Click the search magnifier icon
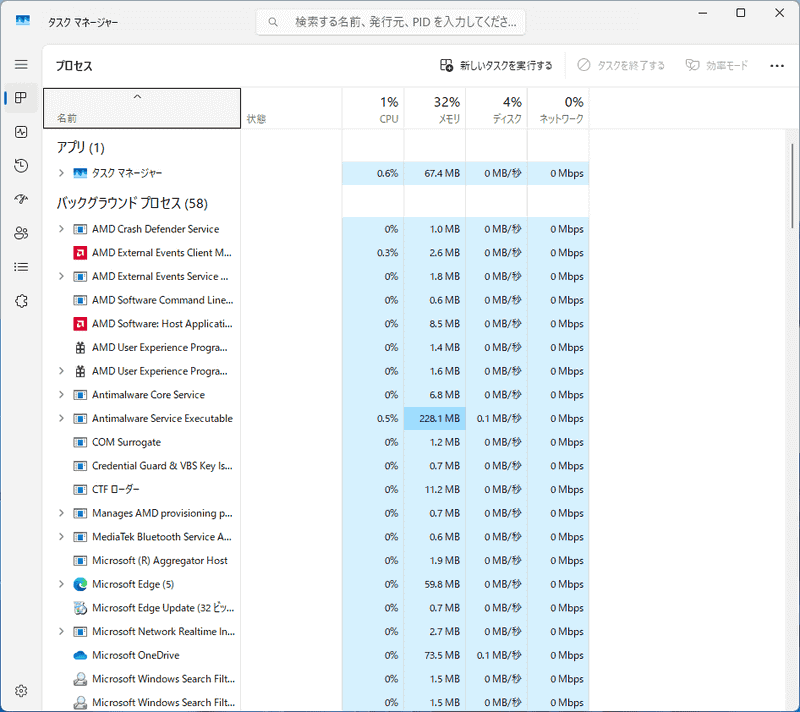Screen dimensions: 800x712 (x=273, y=22)
